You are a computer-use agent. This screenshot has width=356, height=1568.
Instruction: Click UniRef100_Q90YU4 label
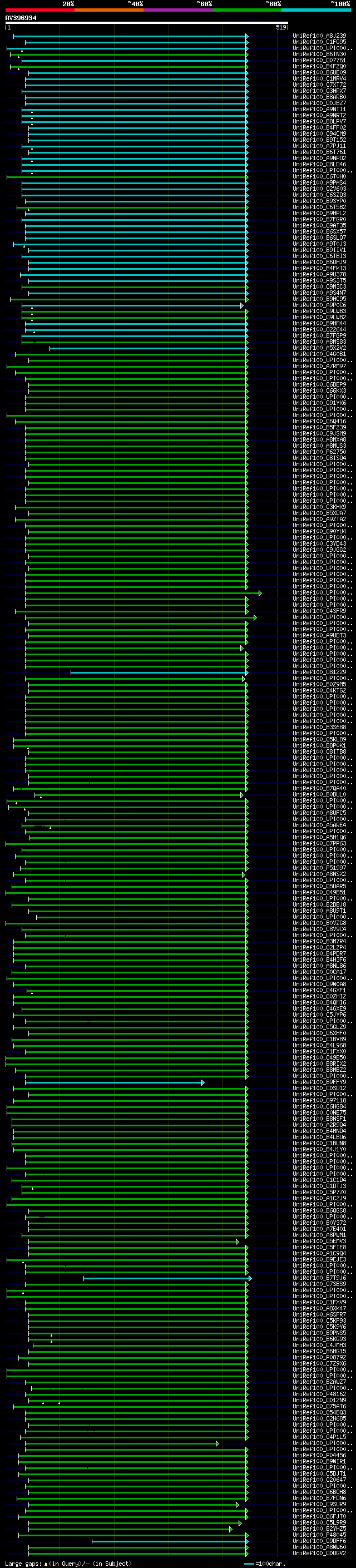point(319,531)
